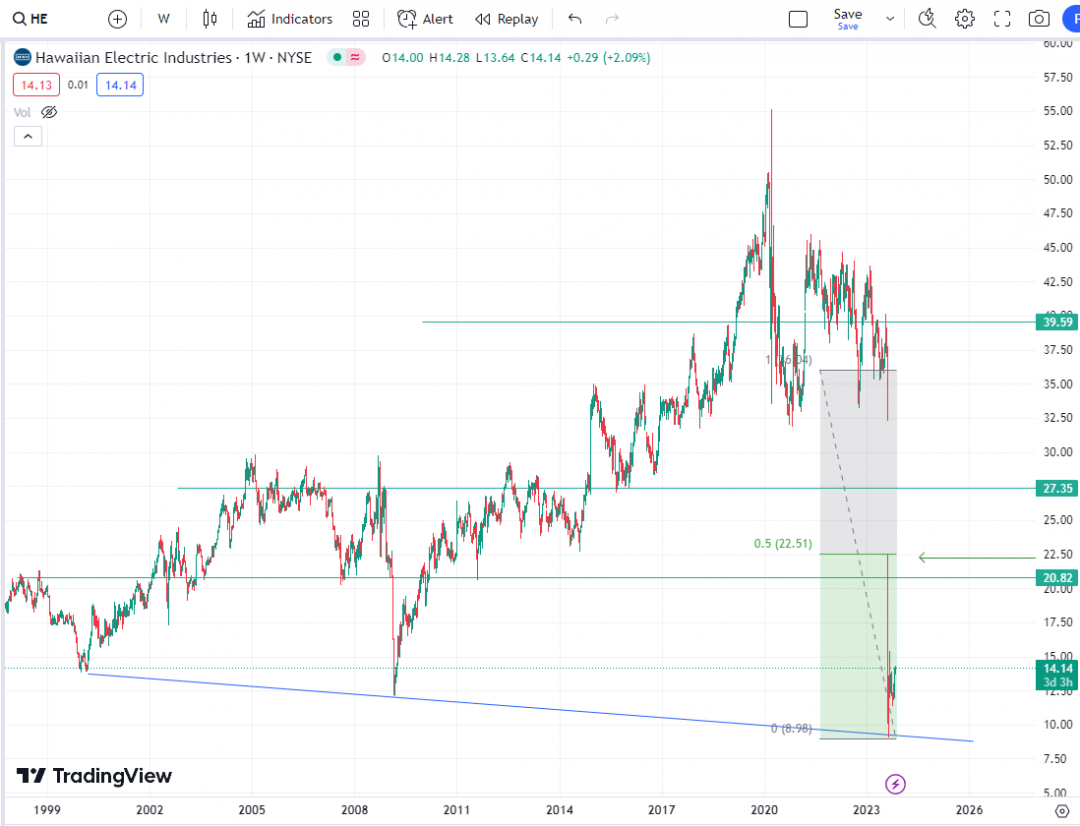Open symbol search for HE
Viewport: 1080px width, 826px height.
(31, 19)
